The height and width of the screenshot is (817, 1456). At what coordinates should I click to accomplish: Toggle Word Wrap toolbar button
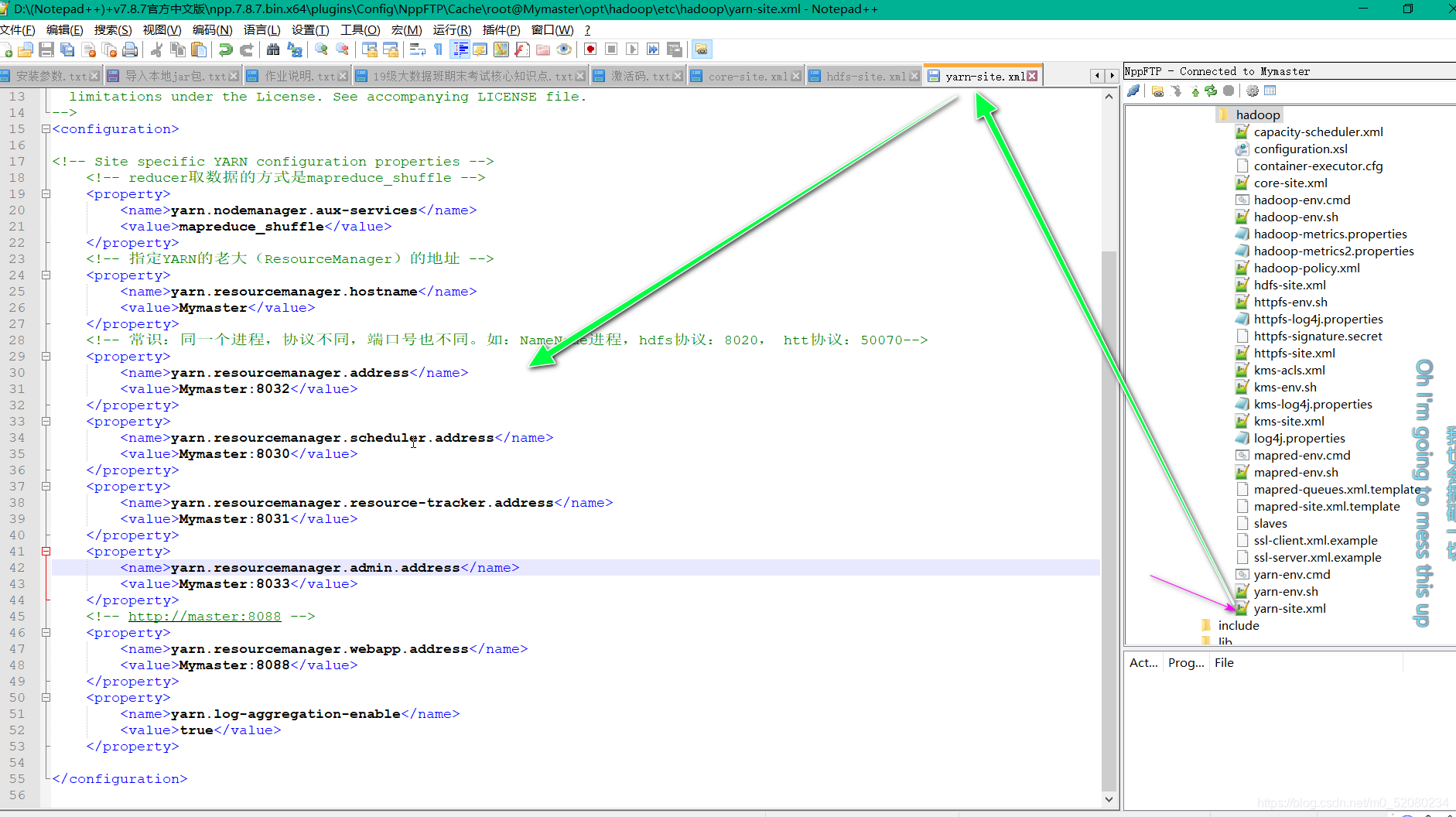(x=417, y=50)
